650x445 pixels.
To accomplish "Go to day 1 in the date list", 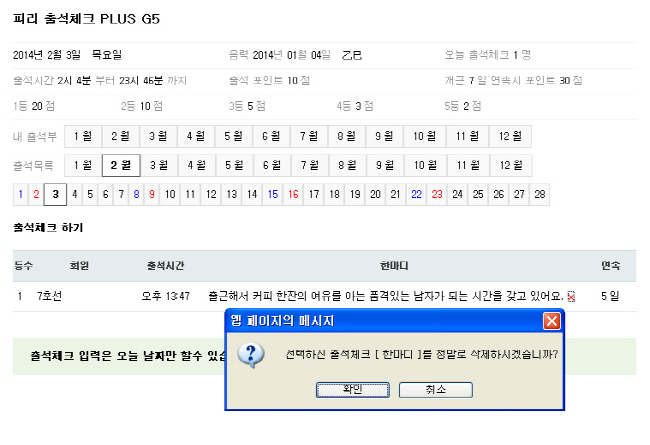I will pyautogui.click(x=20, y=194).
